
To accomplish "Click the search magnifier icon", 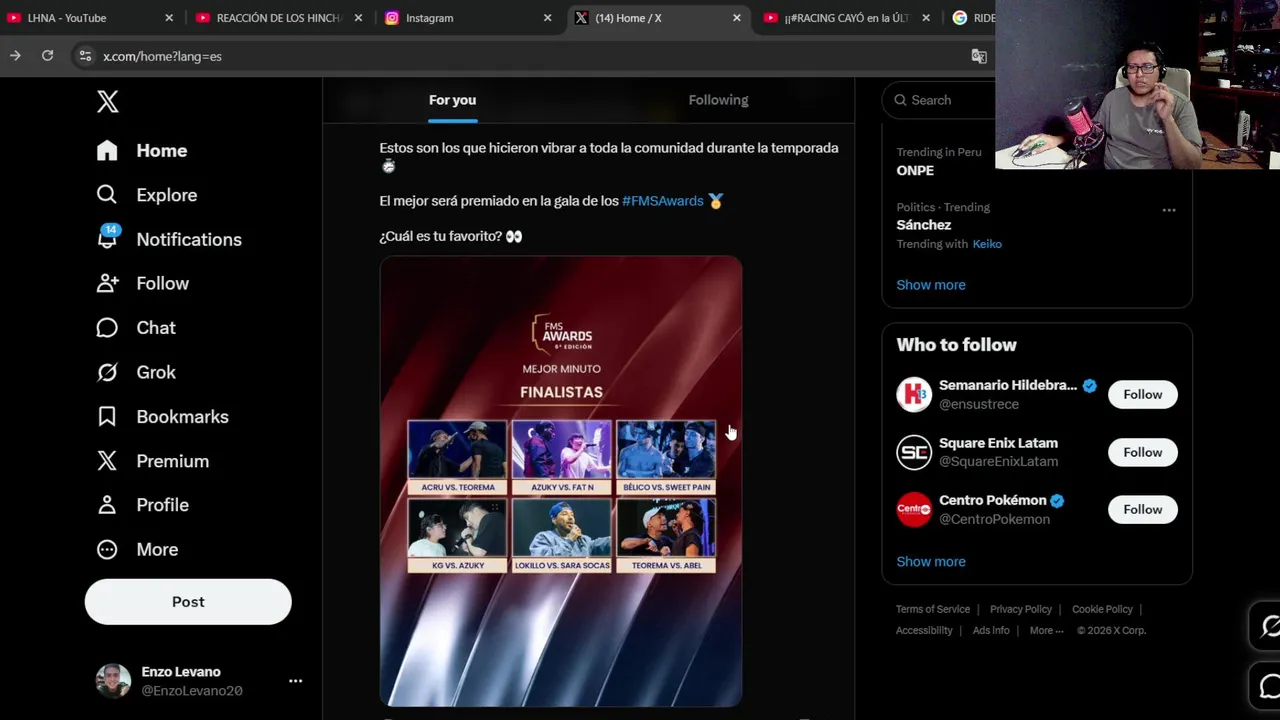I will 900,100.
